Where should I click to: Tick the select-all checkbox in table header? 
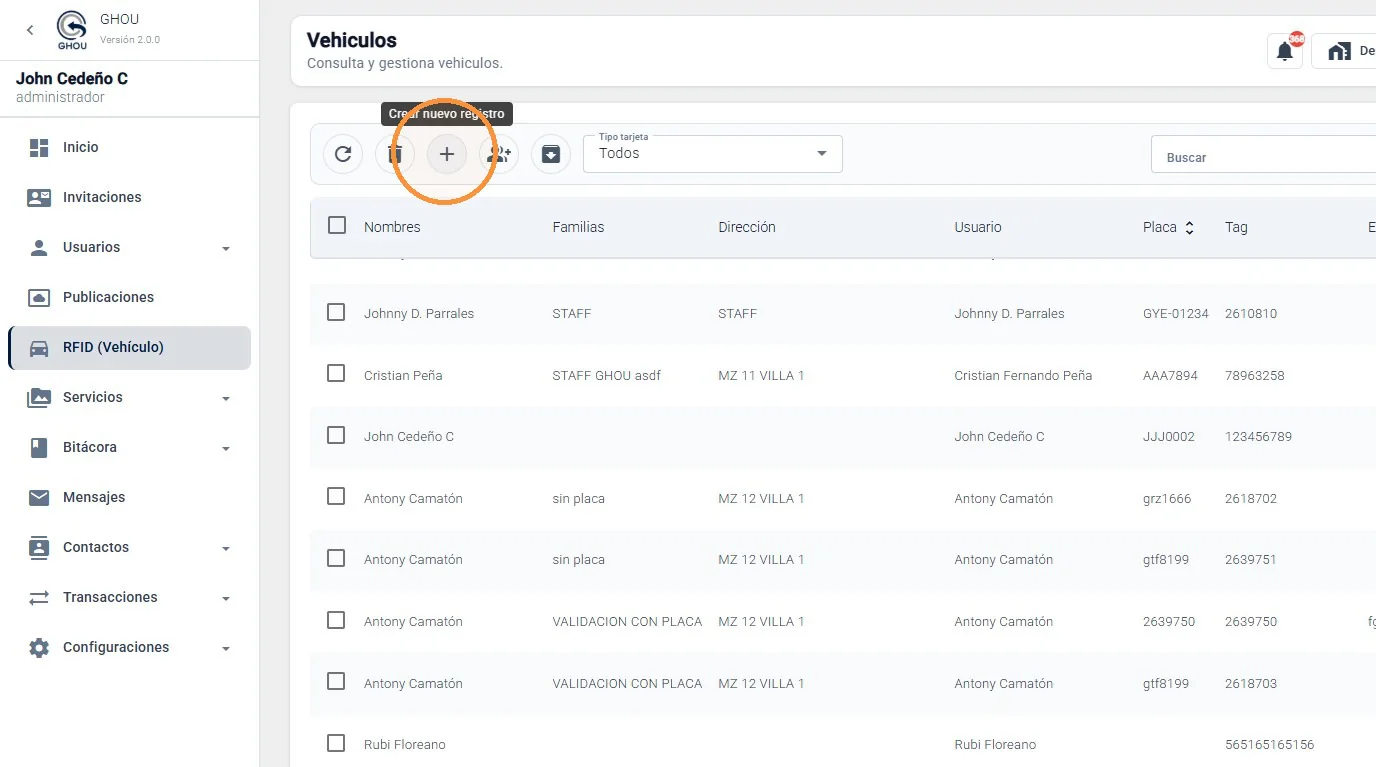point(337,225)
